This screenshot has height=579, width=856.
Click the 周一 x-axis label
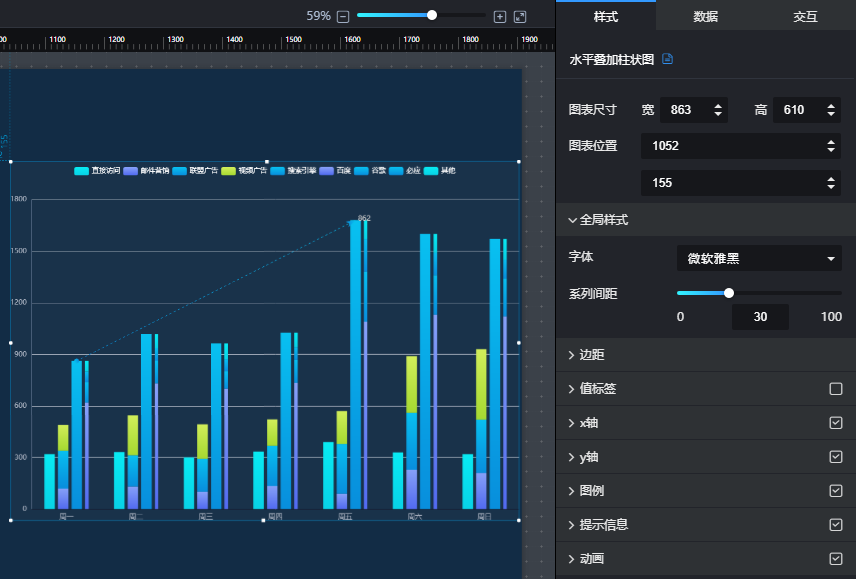tap(66, 516)
